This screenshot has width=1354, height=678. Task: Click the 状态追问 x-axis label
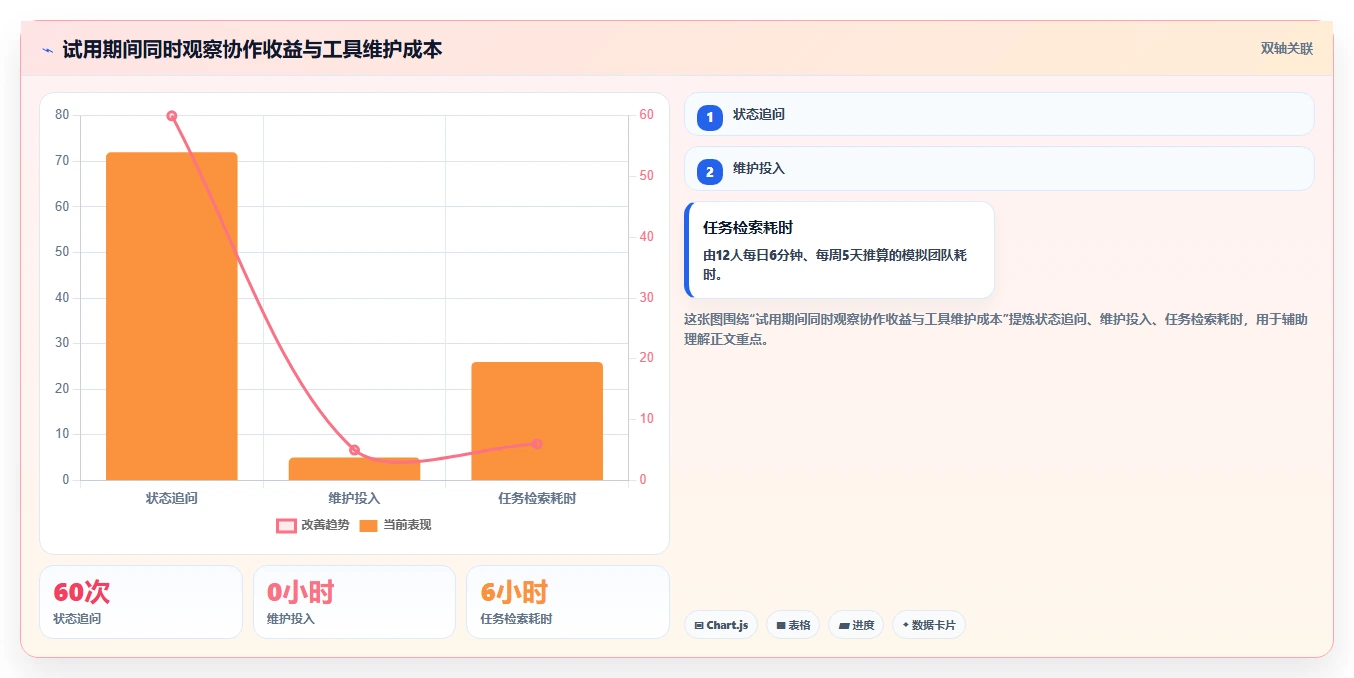tap(172, 498)
